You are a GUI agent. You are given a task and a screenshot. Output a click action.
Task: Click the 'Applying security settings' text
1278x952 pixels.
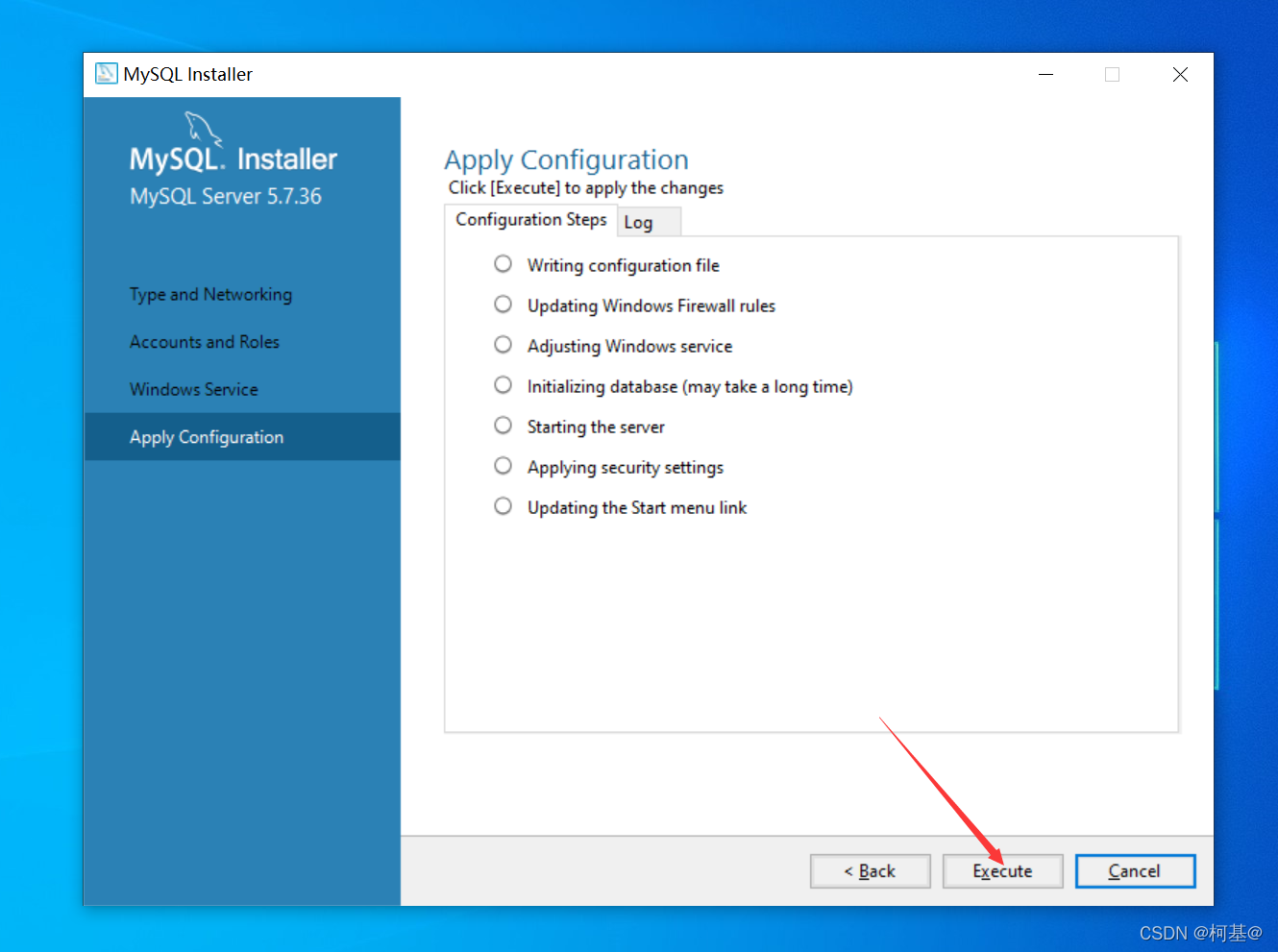625,468
